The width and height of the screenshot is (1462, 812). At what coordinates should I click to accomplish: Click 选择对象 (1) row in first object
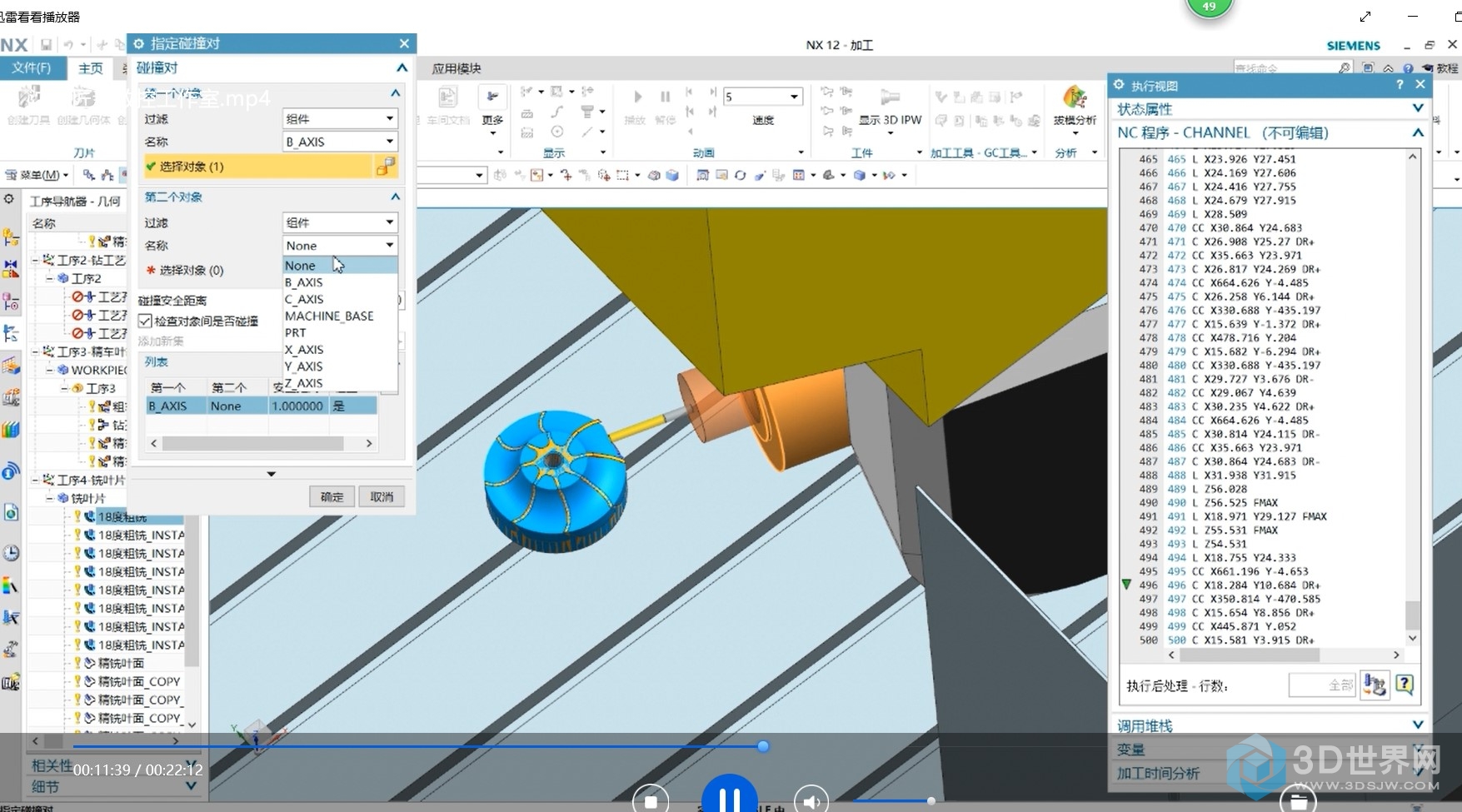coord(258,167)
